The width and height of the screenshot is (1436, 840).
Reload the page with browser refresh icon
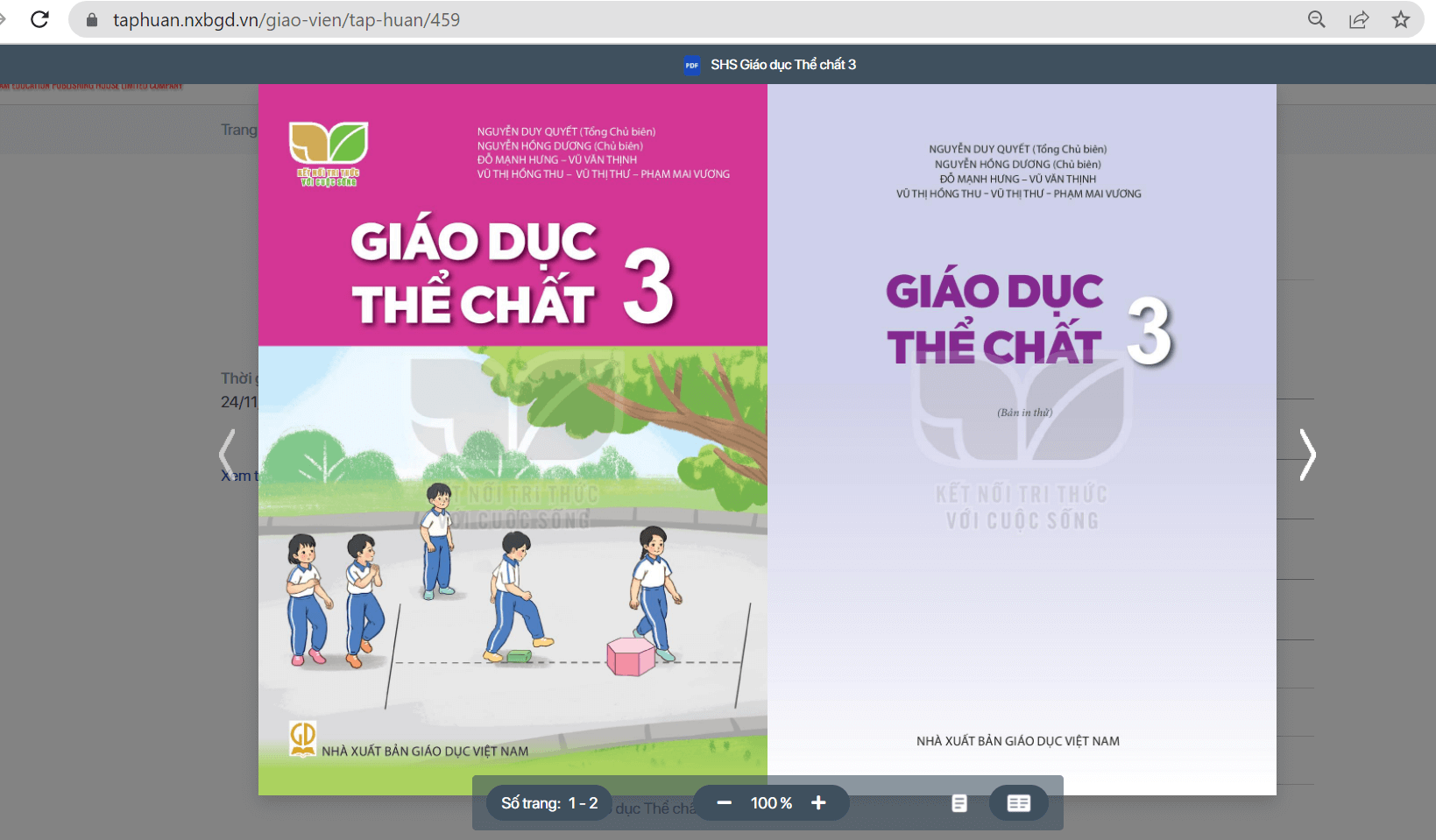39,19
